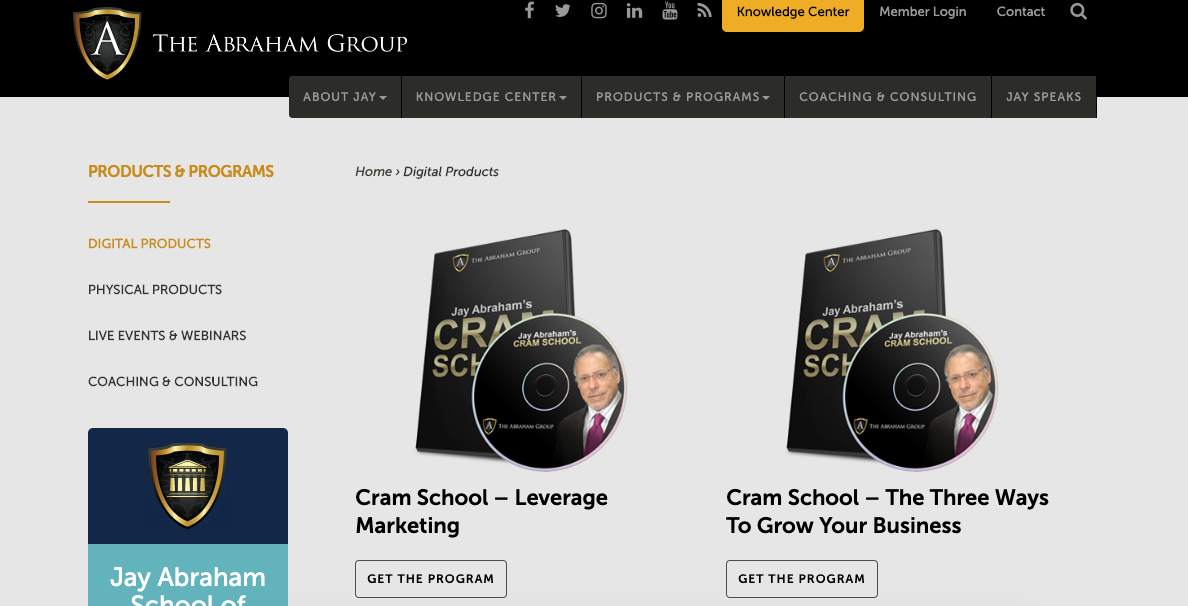Get the Three Ways To Grow program
The width and height of the screenshot is (1188, 606).
click(802, 579)
